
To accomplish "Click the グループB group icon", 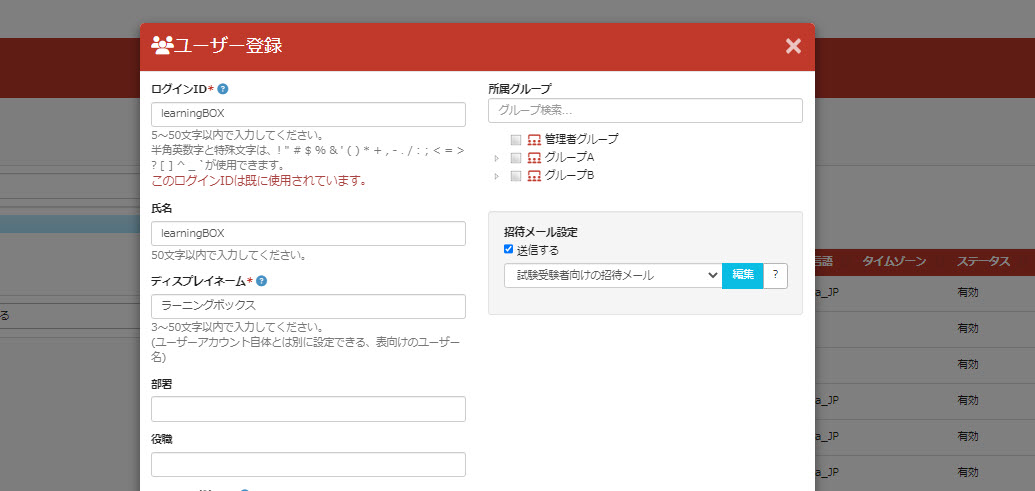I will coord(534,176).
